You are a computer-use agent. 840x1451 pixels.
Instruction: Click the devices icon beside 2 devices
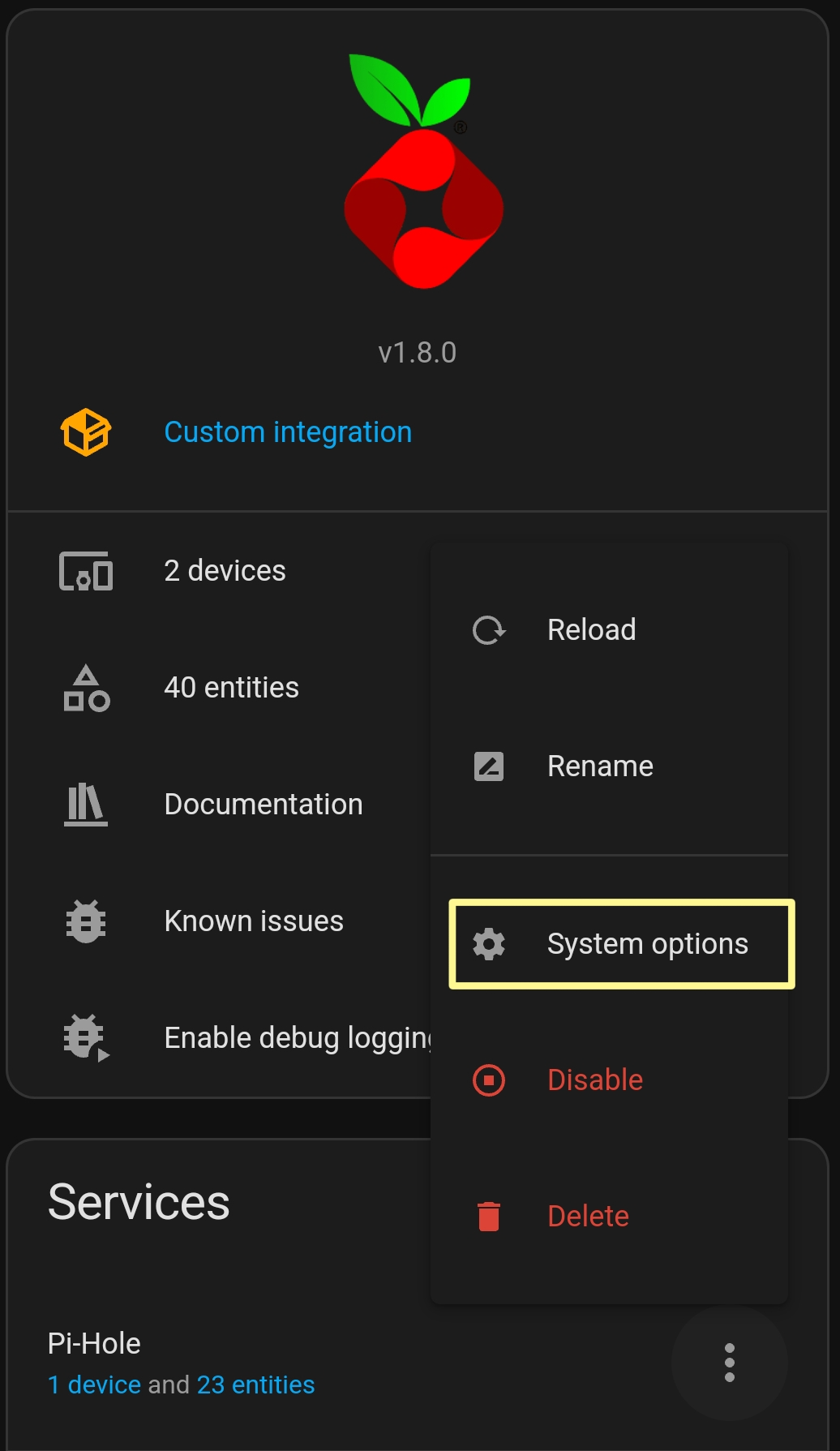(x=86, y=571)
